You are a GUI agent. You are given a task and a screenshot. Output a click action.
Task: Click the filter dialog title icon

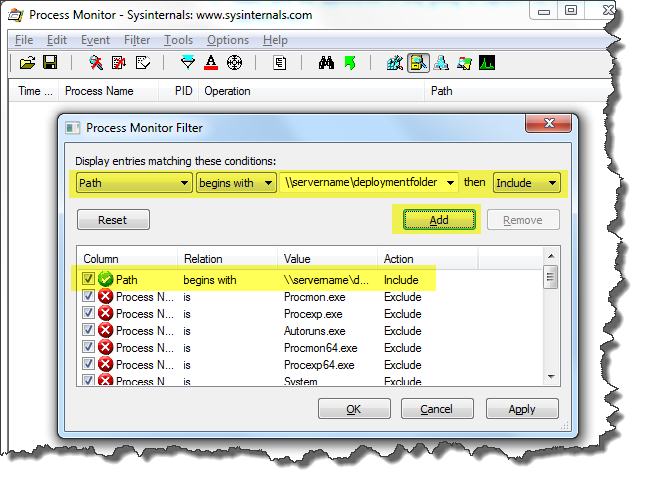pos(73,128)
